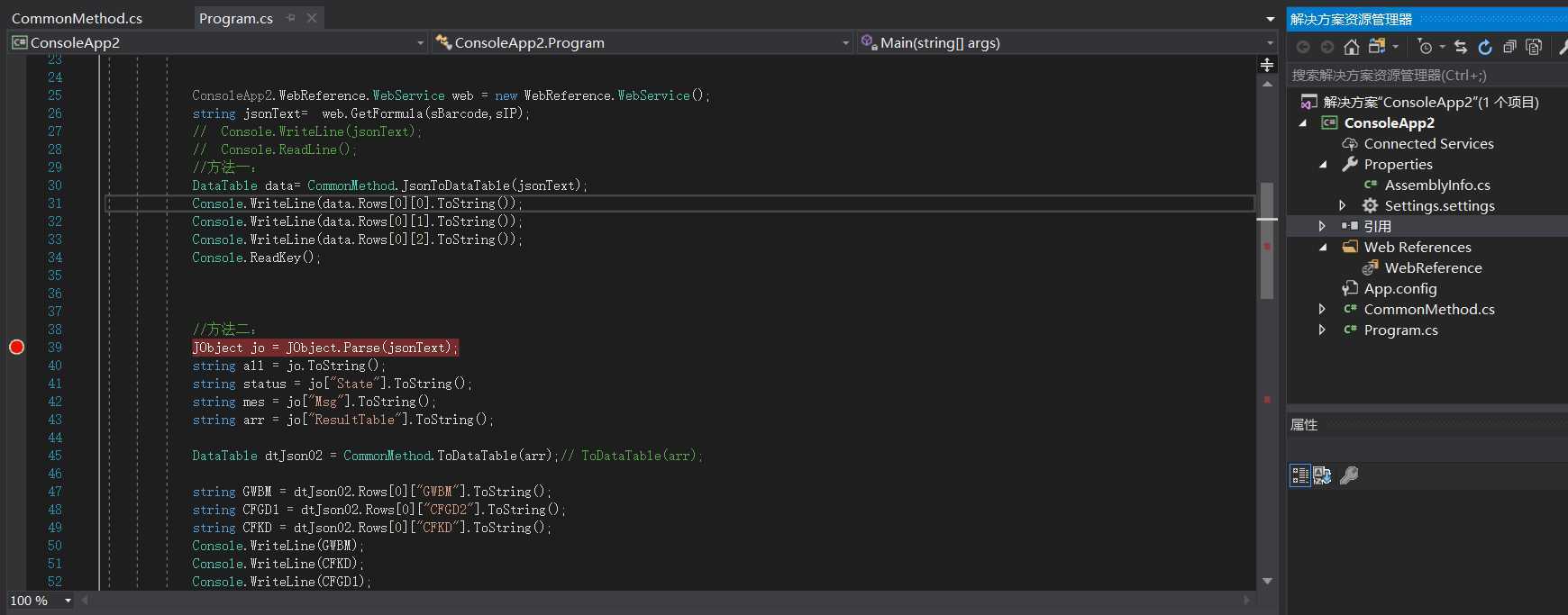Refresh the Solution Explorer
The height and width of the screenshot is (615, 1568).
(1485, 47)
